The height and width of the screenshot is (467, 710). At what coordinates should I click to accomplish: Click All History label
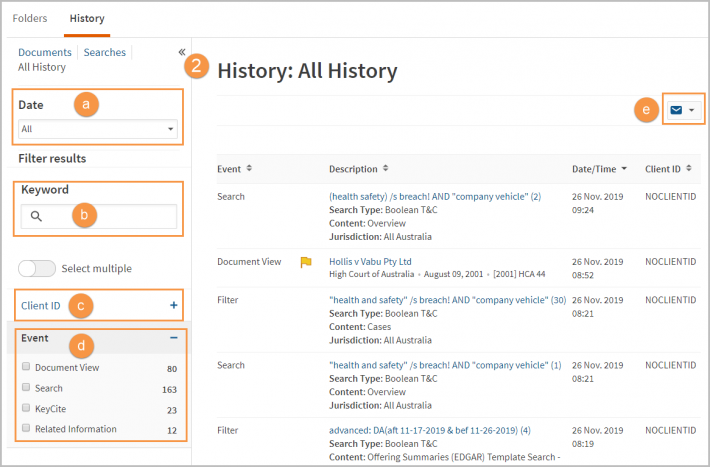click(x=42, y=67)
